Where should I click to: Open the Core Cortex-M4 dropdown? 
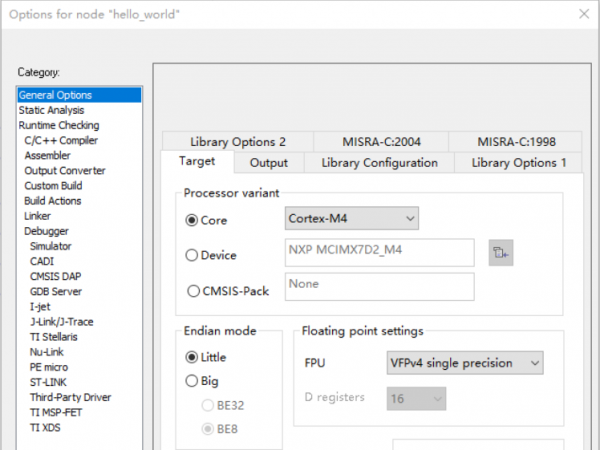pos(350,218)
